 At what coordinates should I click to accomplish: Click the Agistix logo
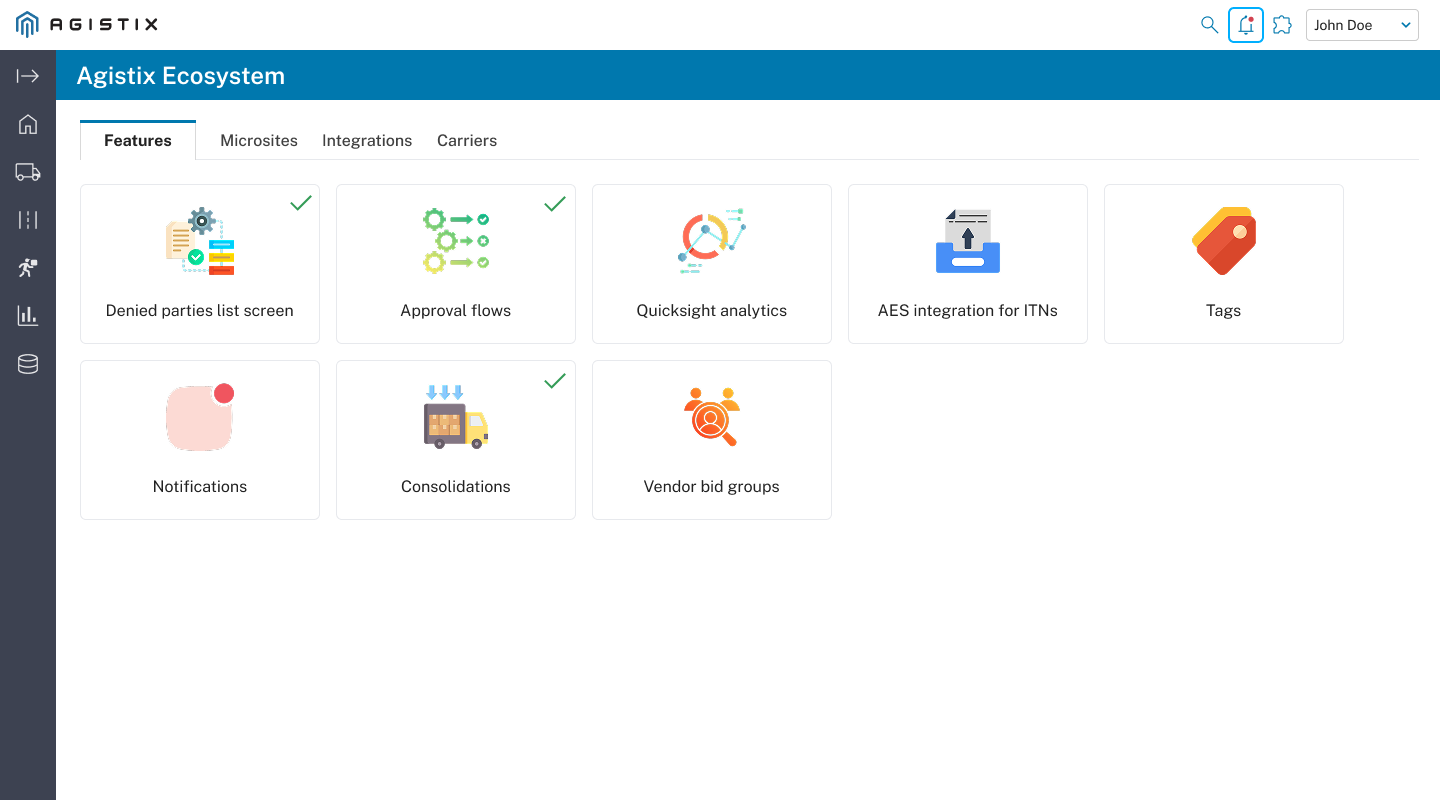(87, 25)
